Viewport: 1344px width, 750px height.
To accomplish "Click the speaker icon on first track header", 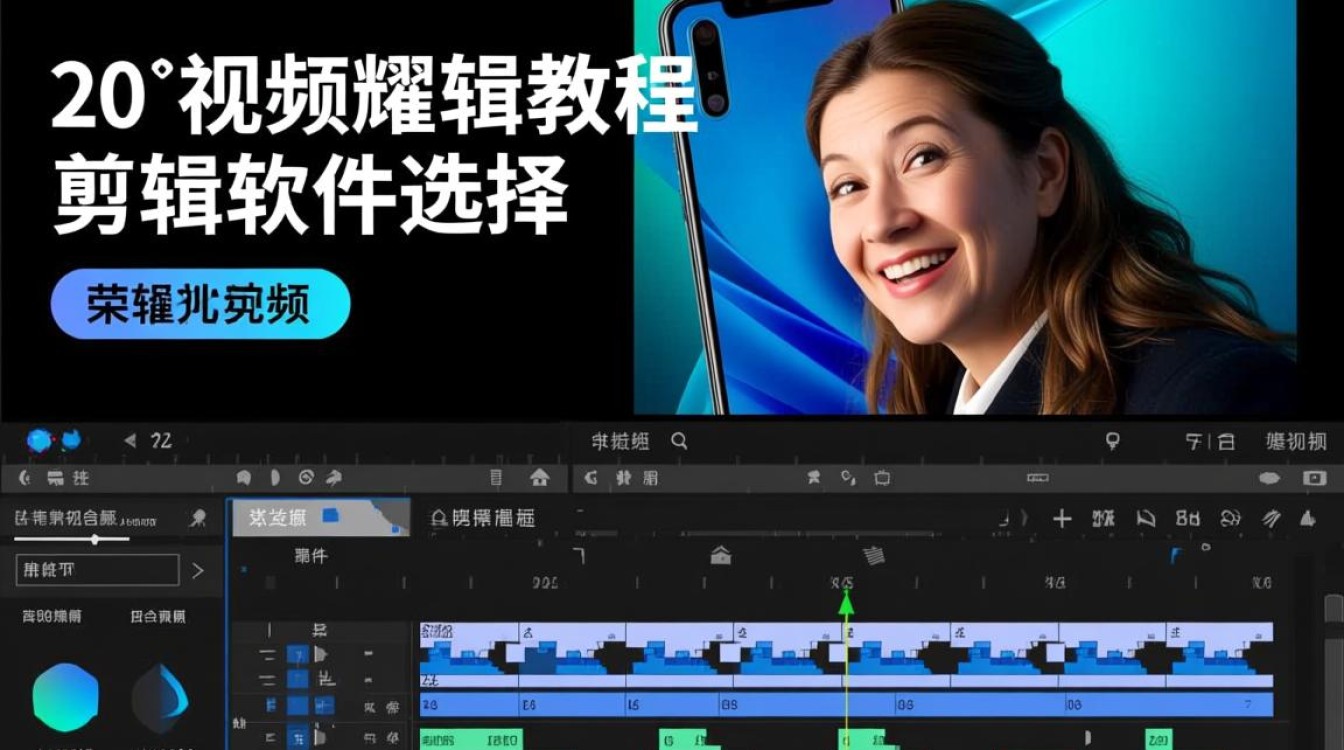I will (x=321, y=655).
